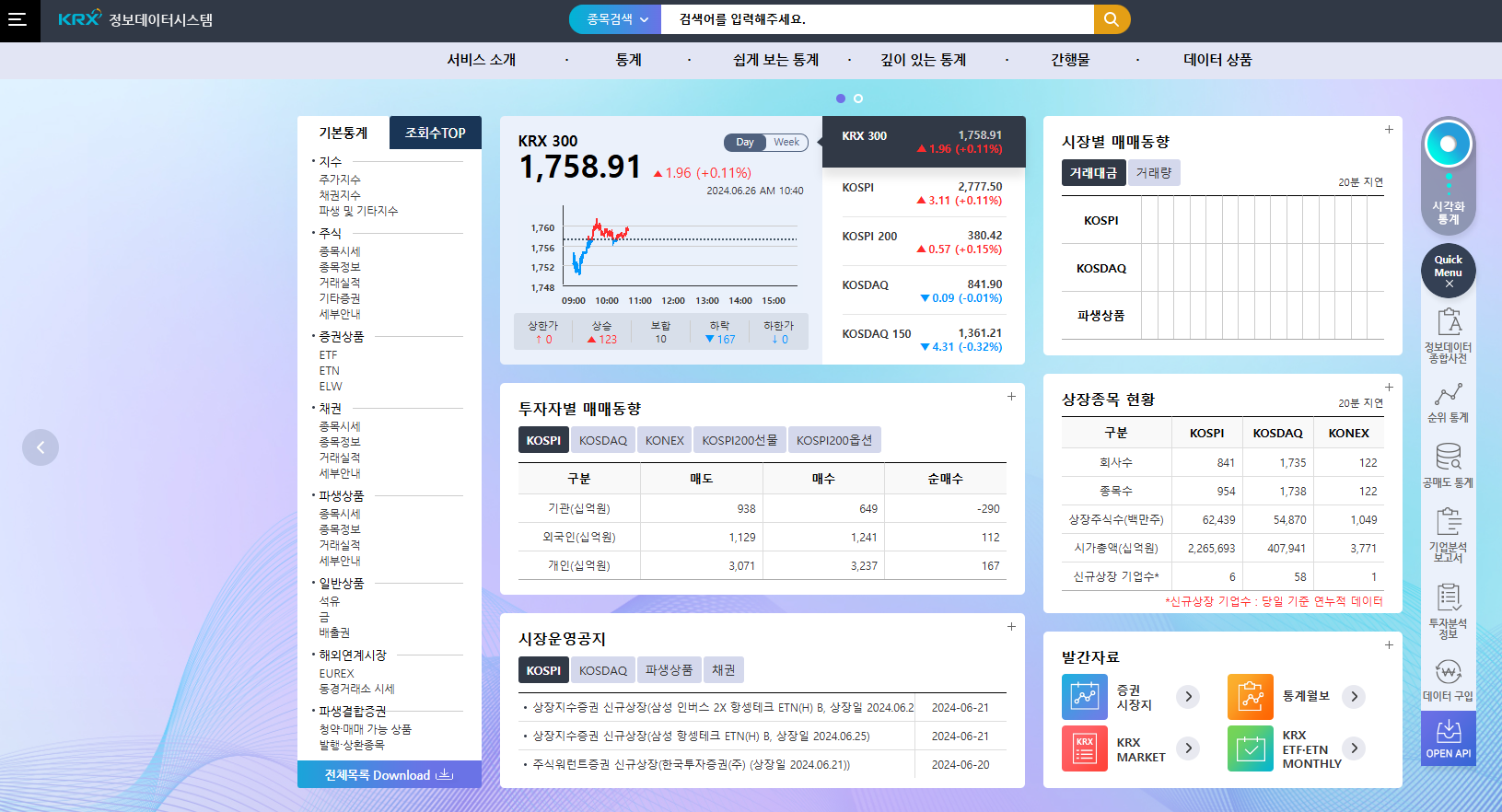Open ETF link under 증권상품
This screenshot has height=812, width=1502.
click(x=328, y=354)
